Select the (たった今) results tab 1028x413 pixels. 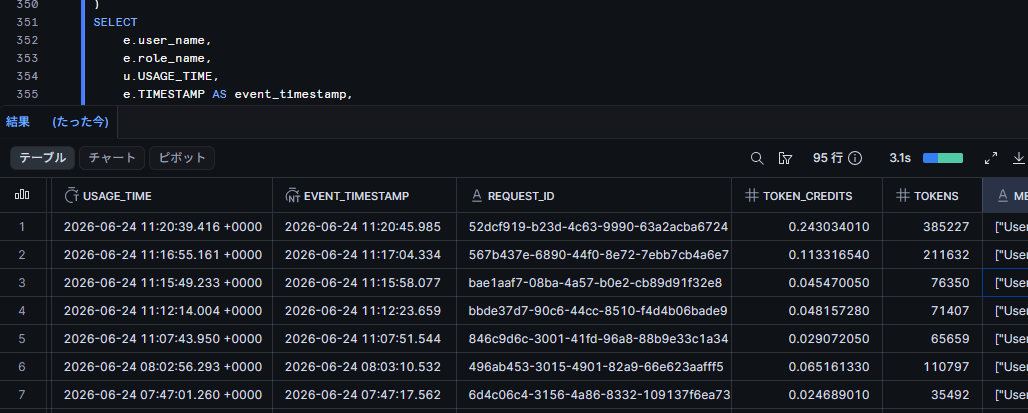(80, 122)
